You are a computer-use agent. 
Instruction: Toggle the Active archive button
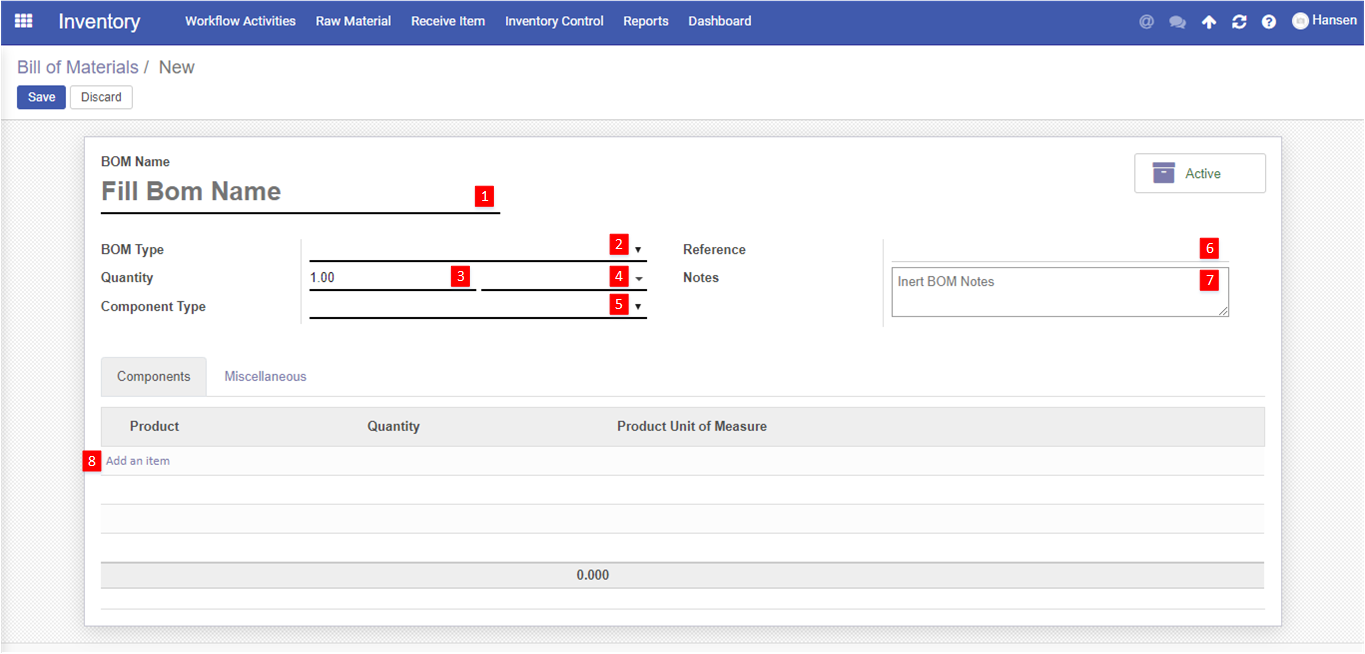coord(1199,173)
